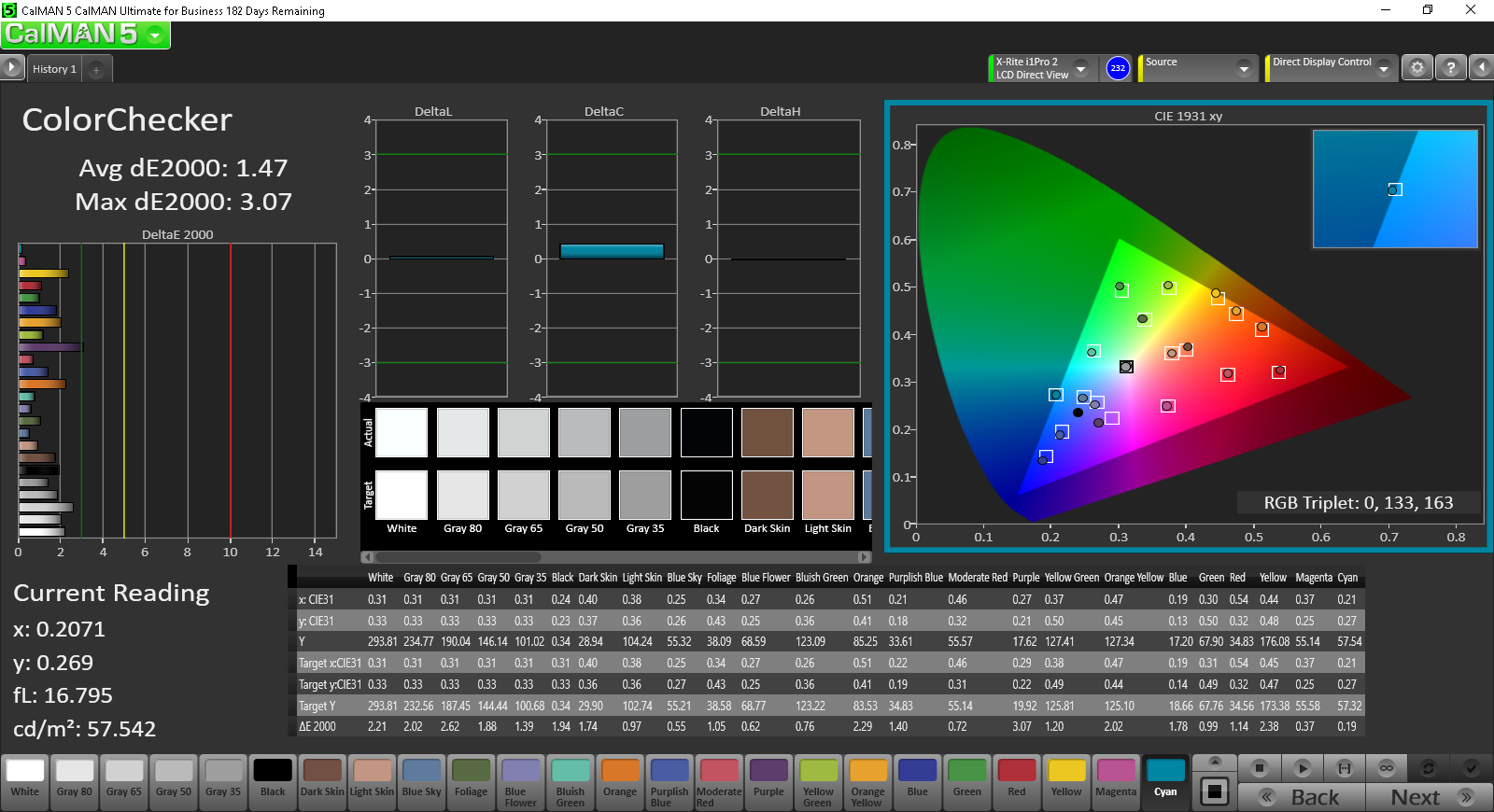Click the Next button
The image size is (1494, 812).
coord(1429,797)
